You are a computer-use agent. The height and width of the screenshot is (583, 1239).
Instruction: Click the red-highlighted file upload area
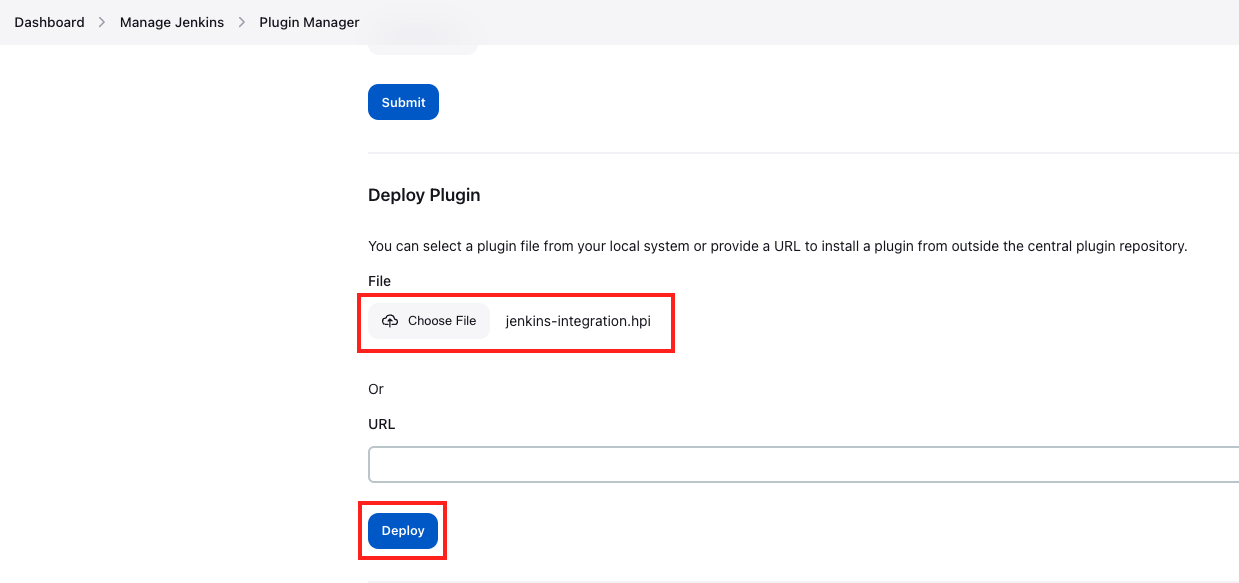pyautogui.click(x=516, y=323)
